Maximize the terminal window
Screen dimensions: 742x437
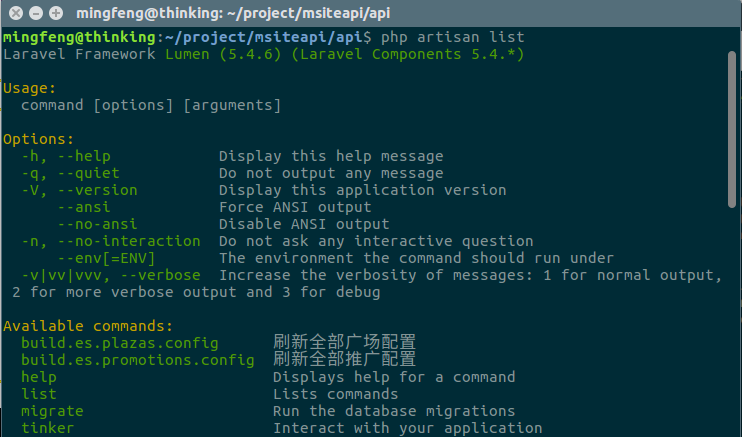56,13
